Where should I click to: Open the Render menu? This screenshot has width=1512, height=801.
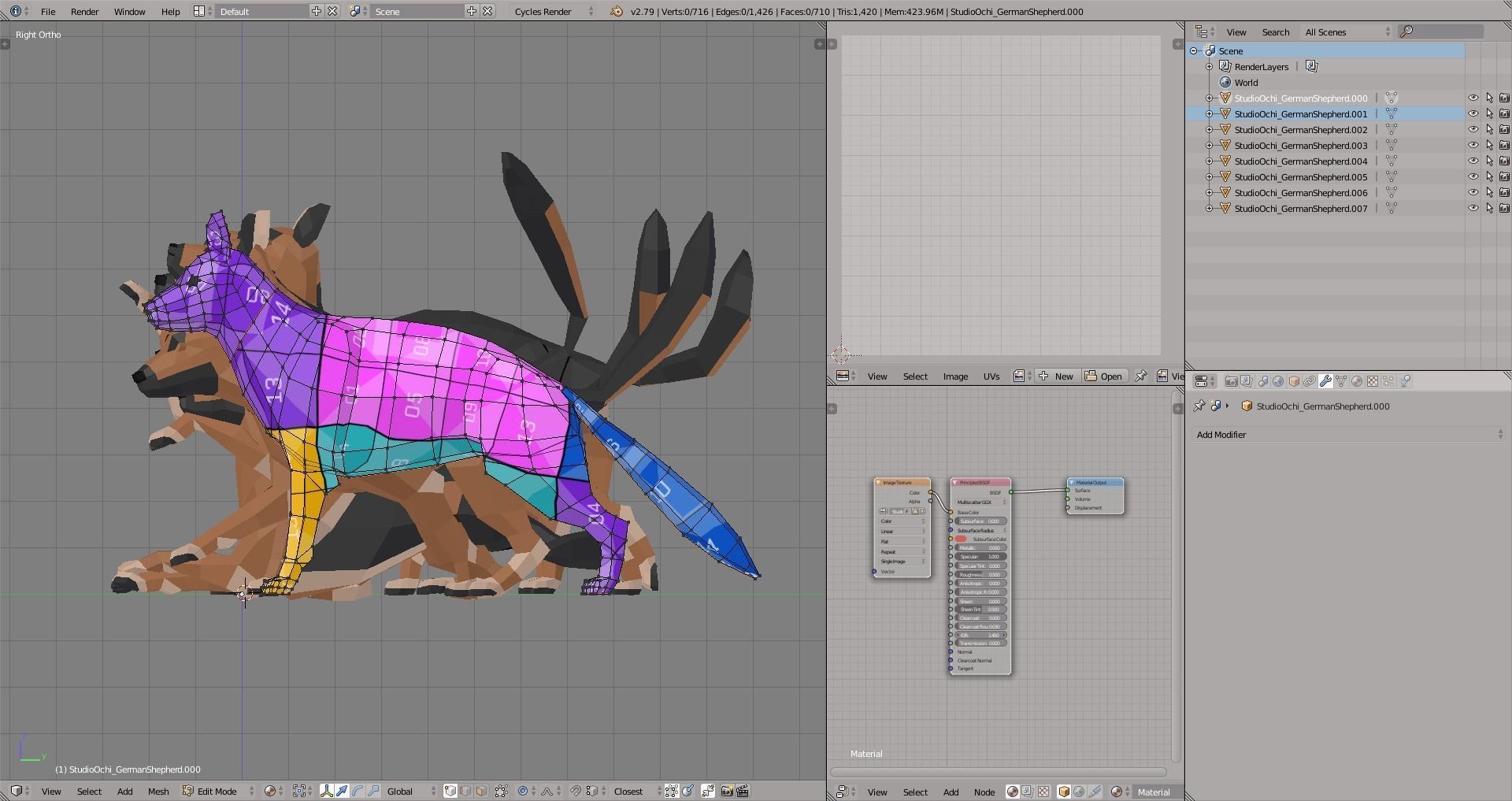tap(85, 12)
